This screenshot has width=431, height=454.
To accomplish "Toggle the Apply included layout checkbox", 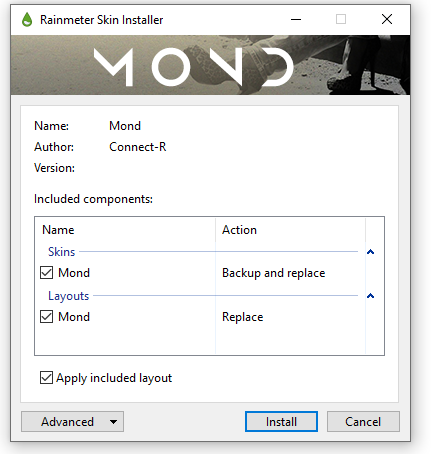I will (46, 378).
